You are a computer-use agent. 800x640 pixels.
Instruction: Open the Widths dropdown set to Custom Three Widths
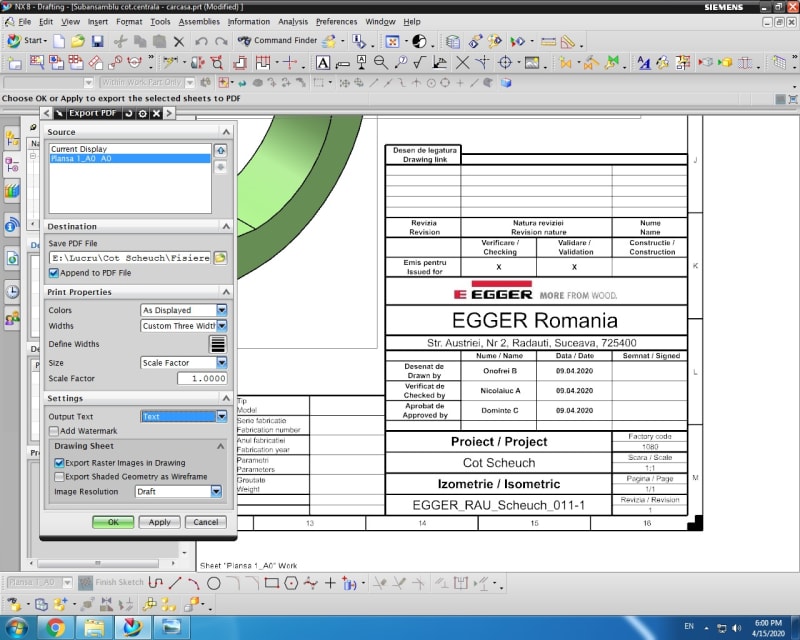click(184, 326)
